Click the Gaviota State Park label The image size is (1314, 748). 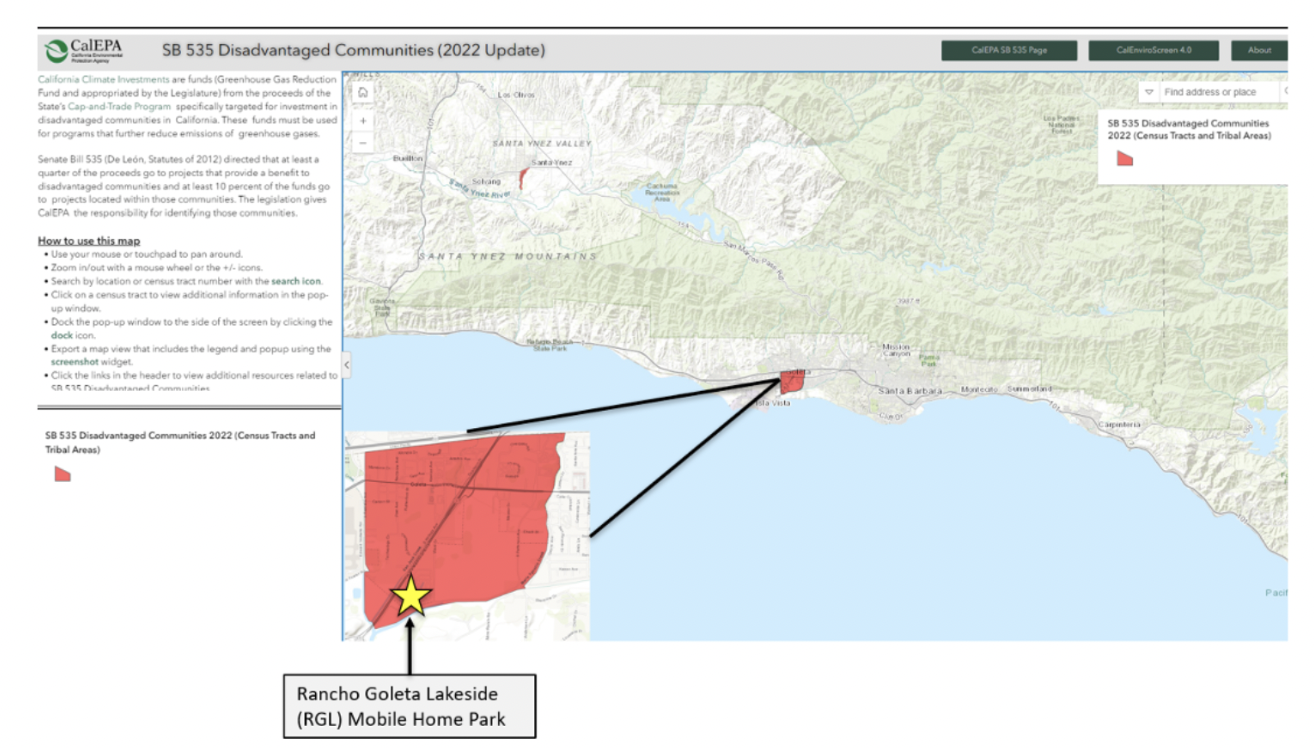point(381,306)
